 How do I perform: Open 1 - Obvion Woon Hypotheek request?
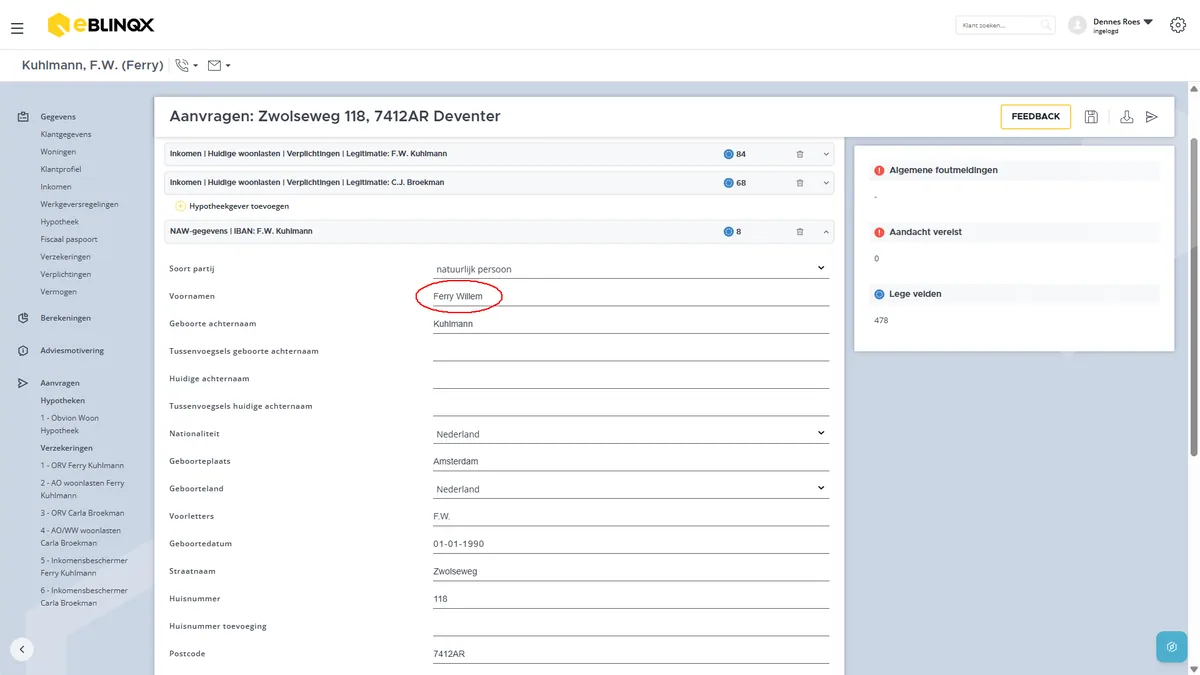(70, 424)
